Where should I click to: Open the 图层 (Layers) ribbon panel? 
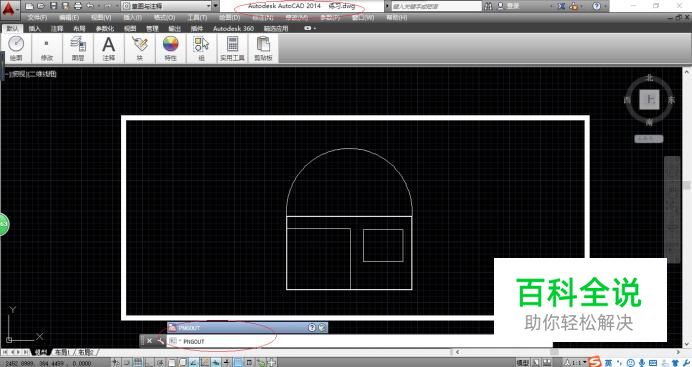pyautogui.click(x=78, y=48)
